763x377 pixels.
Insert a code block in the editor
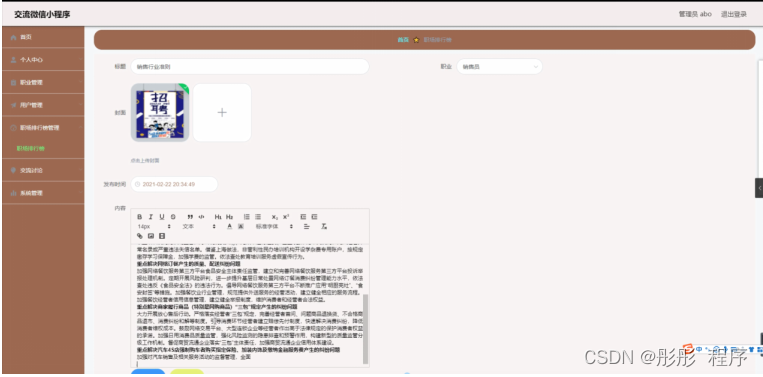point(201,217)
